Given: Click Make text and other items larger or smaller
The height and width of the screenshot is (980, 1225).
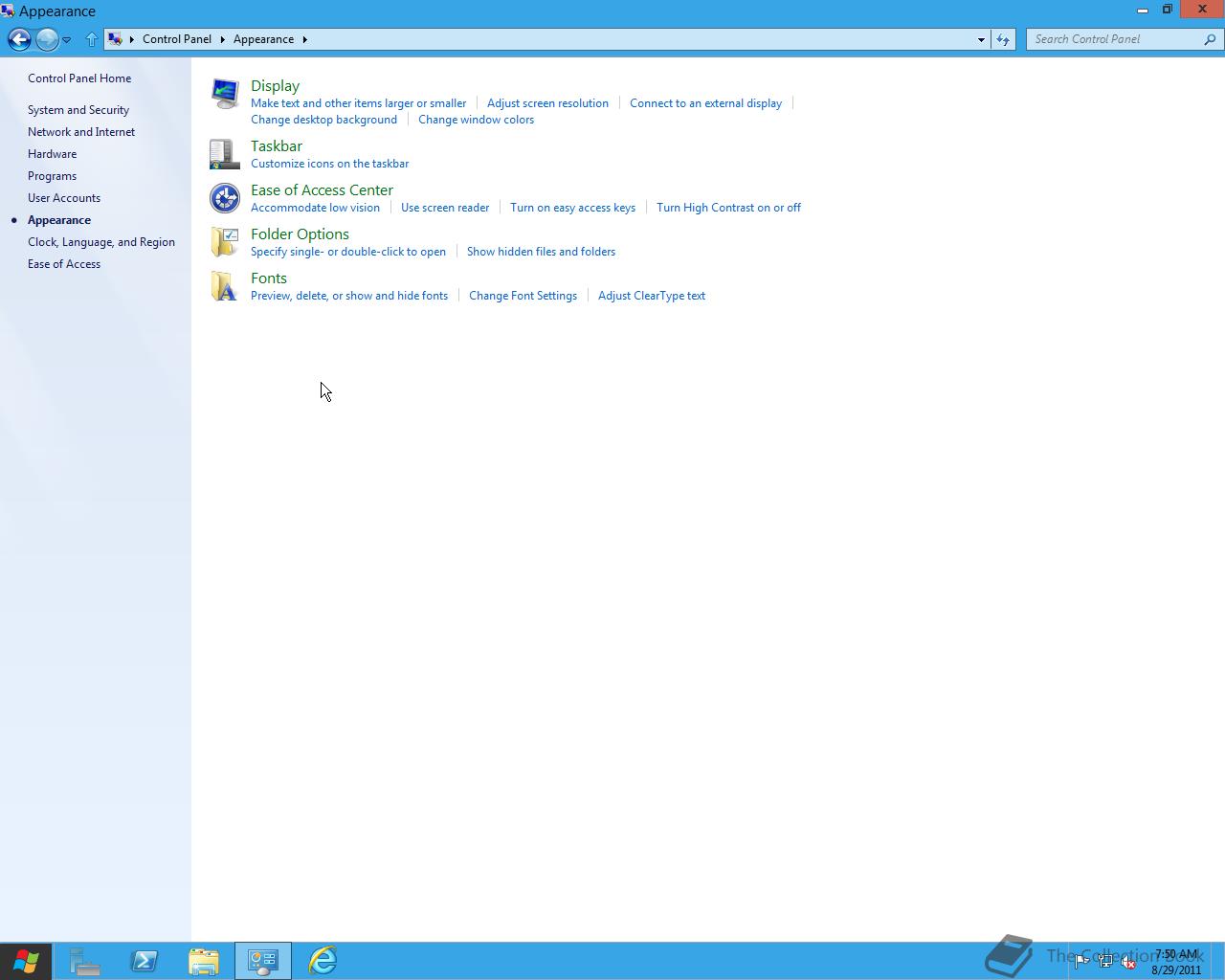Looking at the screenshot, I should pyautogui.click(x=359, y=103).
